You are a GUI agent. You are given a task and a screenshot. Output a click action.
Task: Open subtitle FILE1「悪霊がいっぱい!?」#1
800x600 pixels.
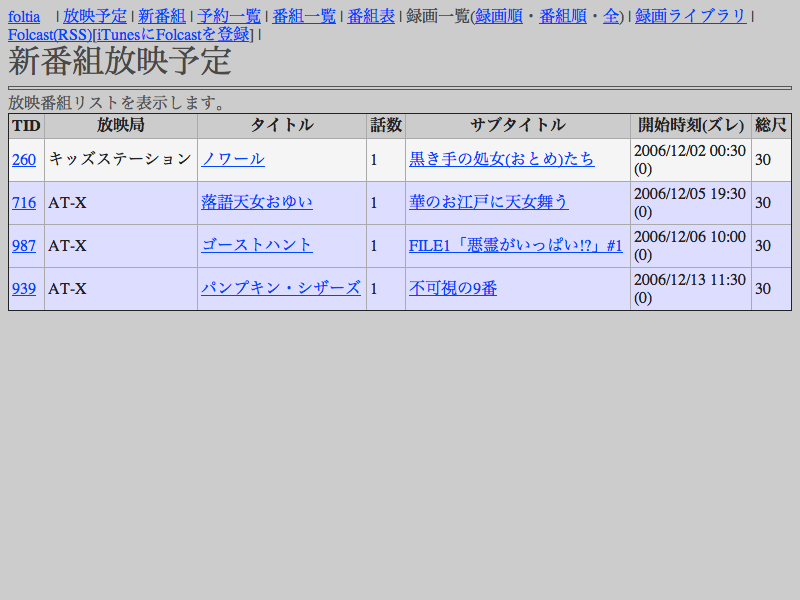click(x=515, y=246)
